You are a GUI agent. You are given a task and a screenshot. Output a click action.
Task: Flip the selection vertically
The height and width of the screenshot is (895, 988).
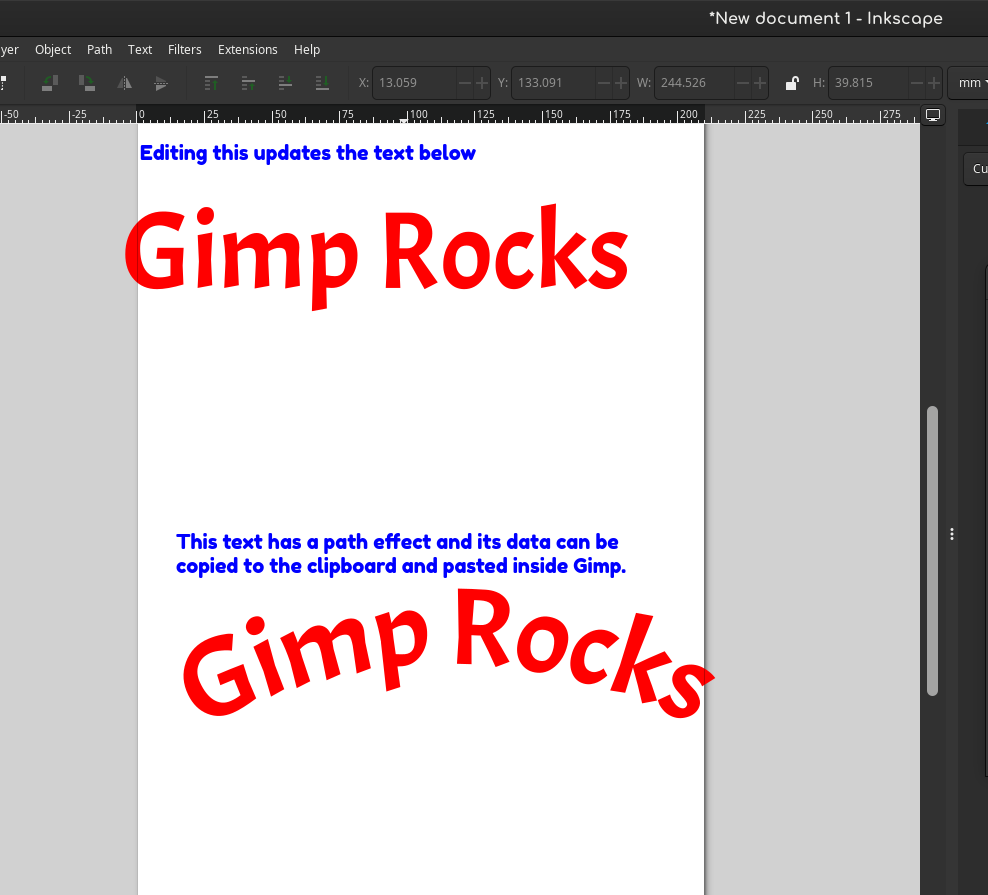(x=161, y=83)
